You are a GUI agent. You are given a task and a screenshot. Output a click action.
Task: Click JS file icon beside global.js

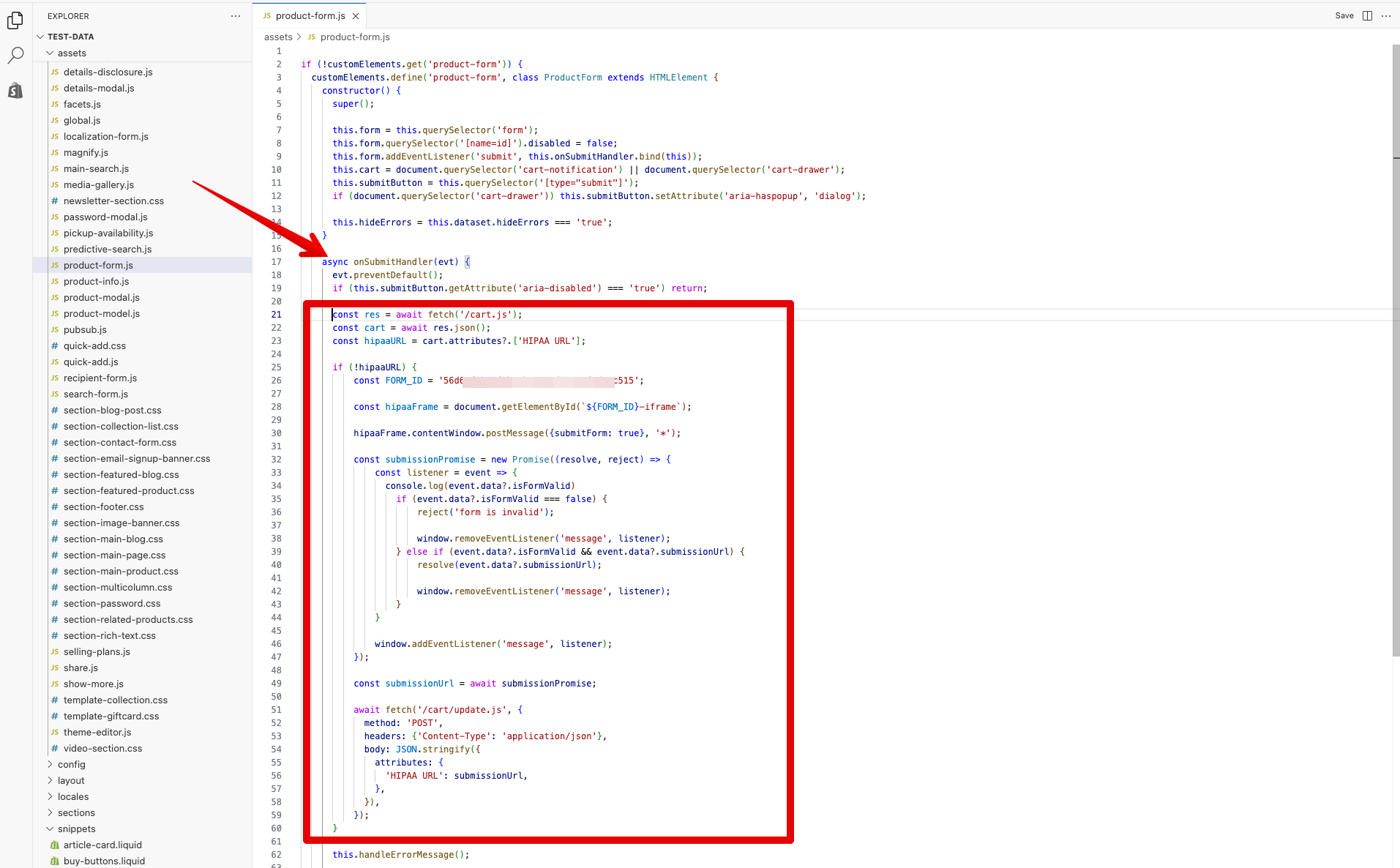point(55,121)
